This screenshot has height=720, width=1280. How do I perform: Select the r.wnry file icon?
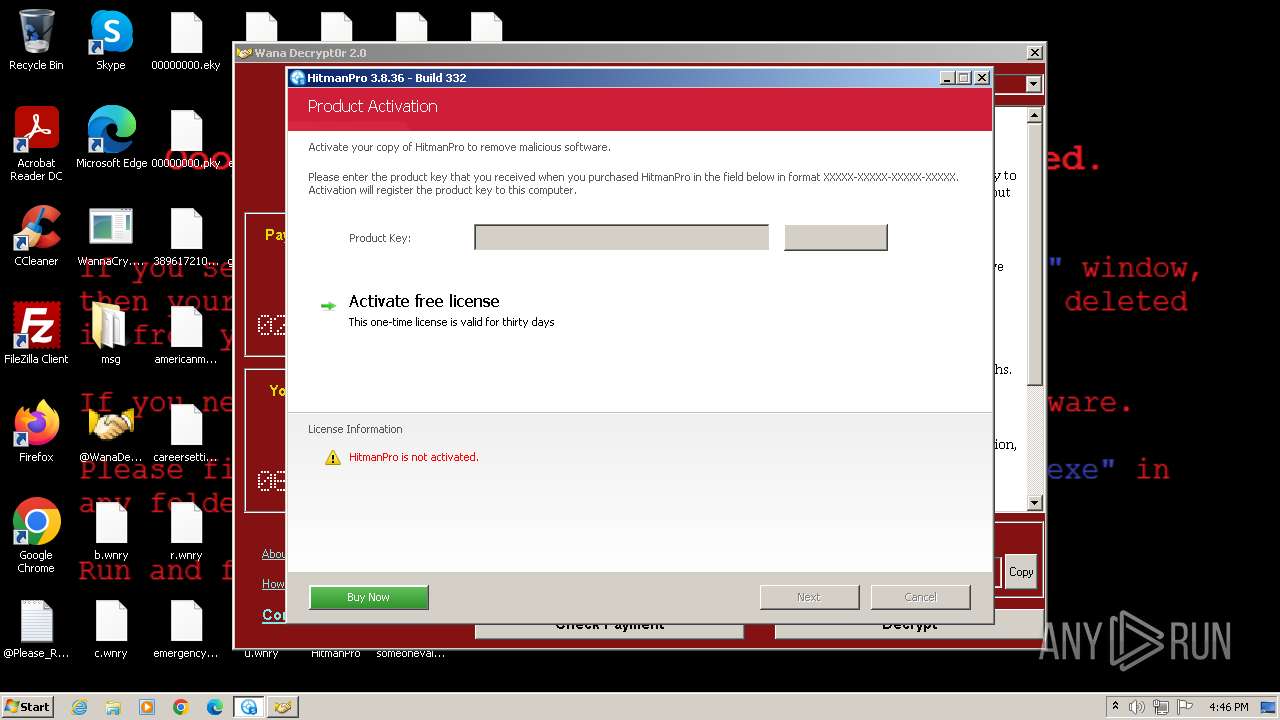(186, 530)
